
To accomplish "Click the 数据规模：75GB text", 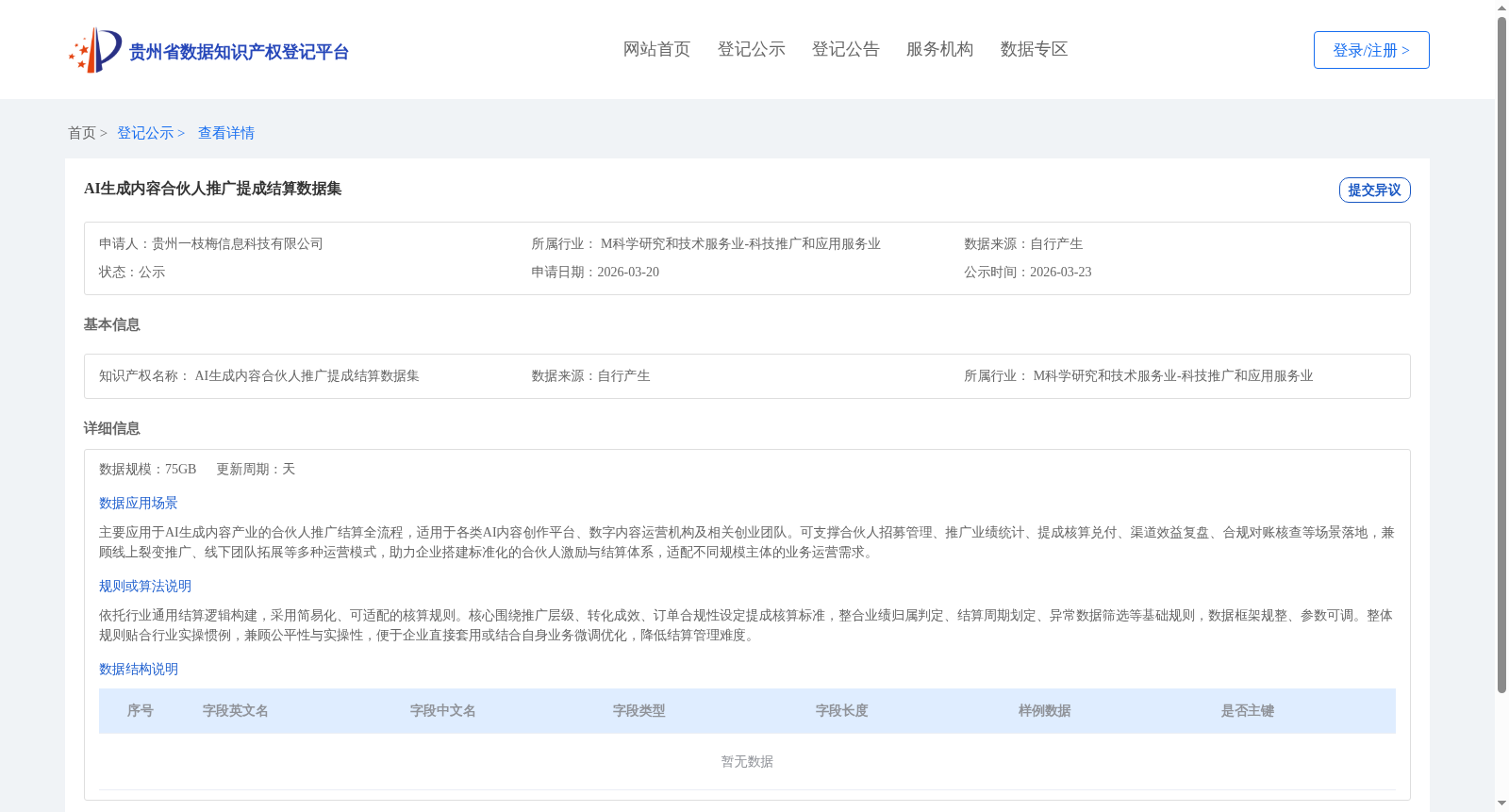I will (147, 469).
